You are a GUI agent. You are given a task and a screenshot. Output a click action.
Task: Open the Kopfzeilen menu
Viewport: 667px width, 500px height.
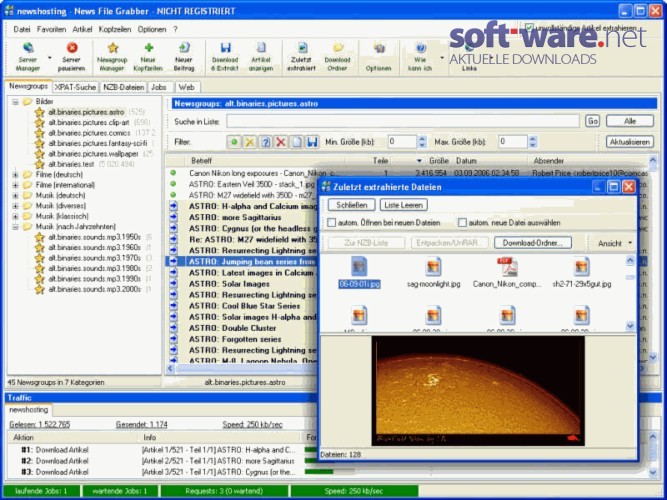coord(114,29)
